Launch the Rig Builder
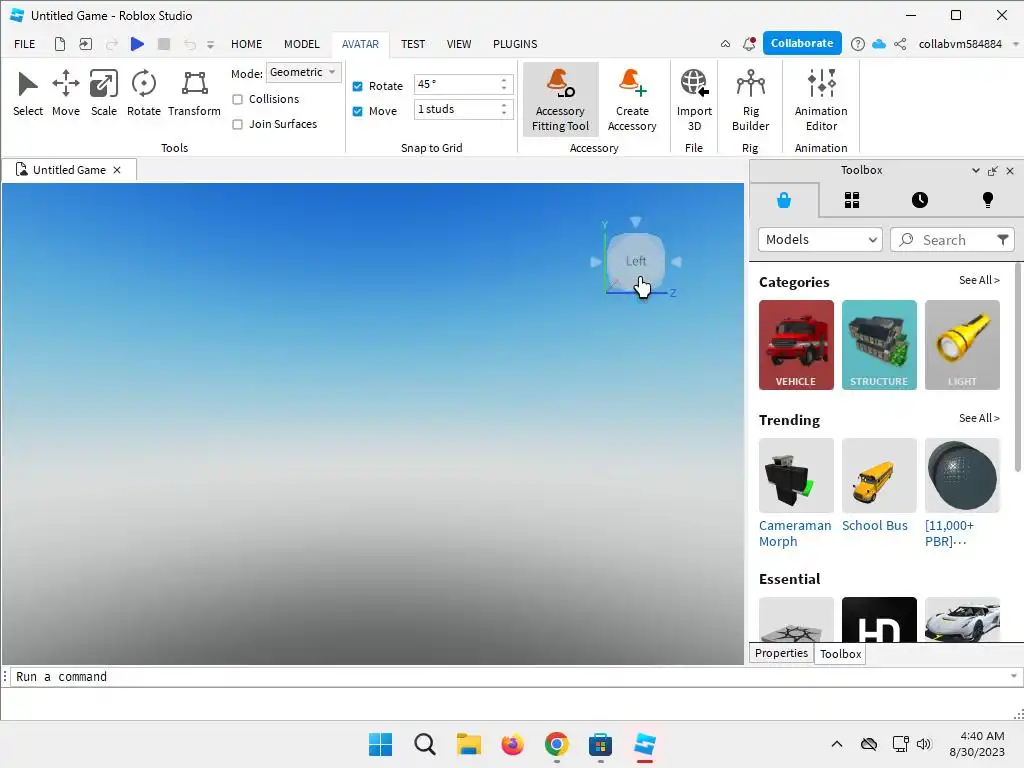 (x=750, y=99)
